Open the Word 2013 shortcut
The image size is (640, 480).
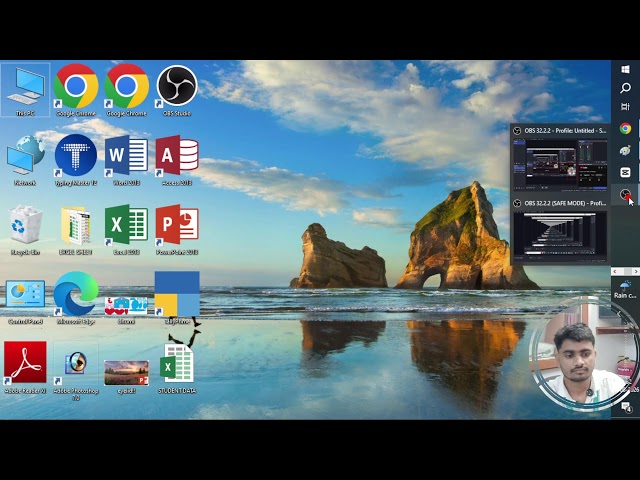click(x=126, y=160)
